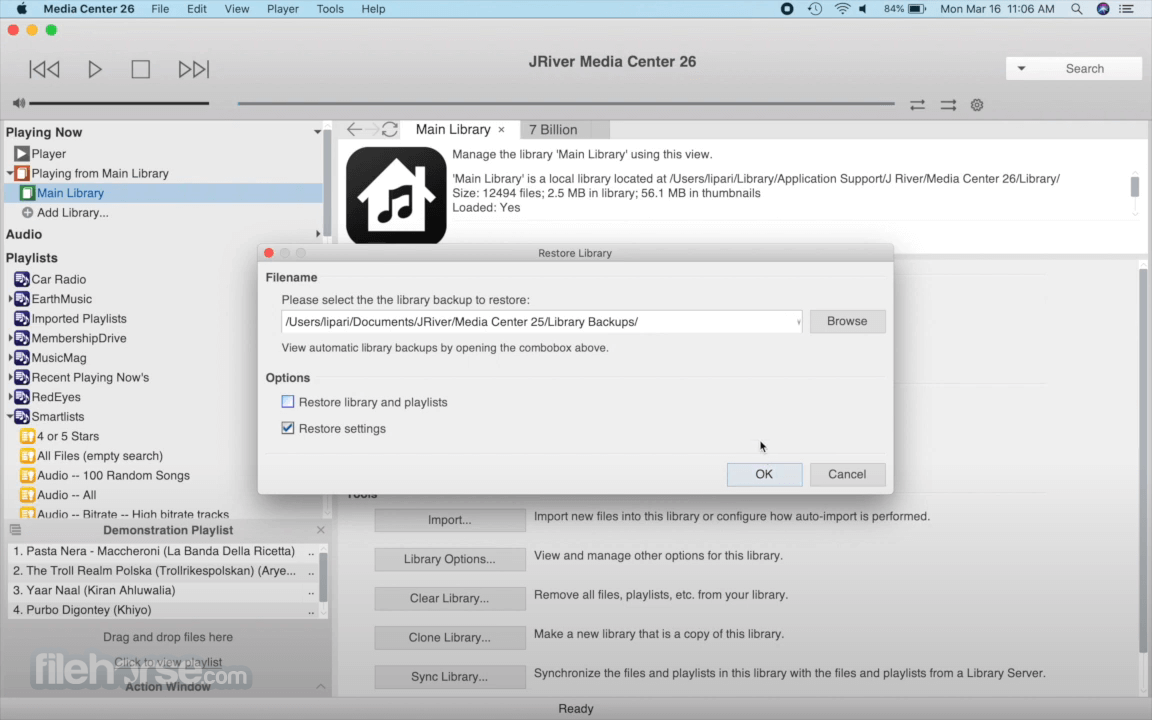Expand the Audio section arrow
This screenshot has width=1152, height=720.
coord(317,234)
